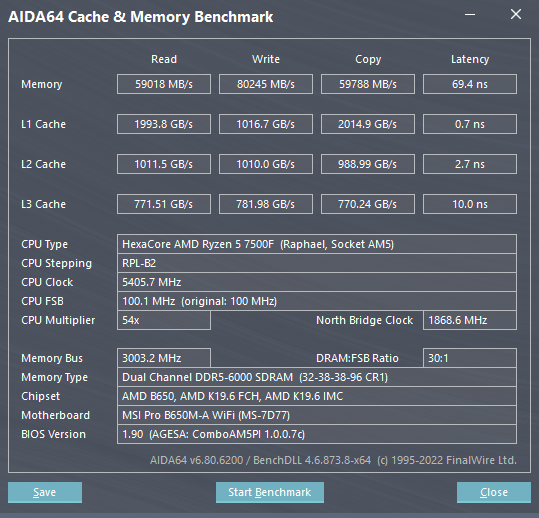This screenshot has width=539, height=518.
Task: Click the DRAM:FSB Ratio label
Action: pyautogui.click(x=357, y=358)
